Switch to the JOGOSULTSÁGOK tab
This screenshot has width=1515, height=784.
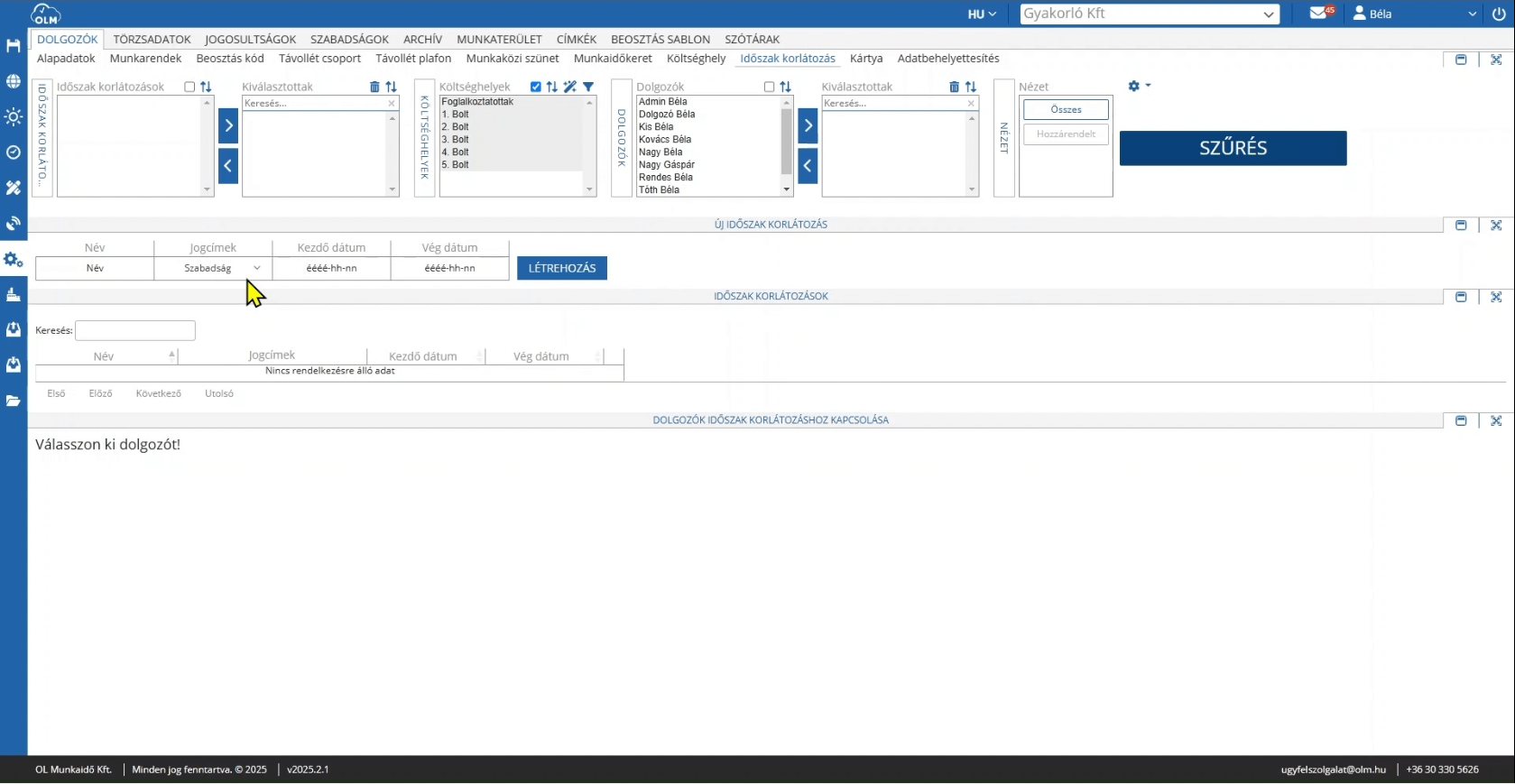click(x=250, y=40)
